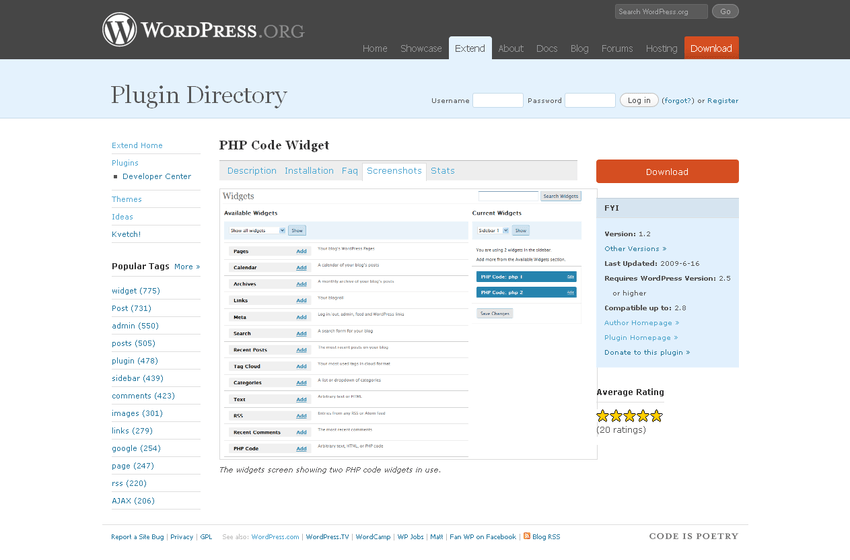
Task: Visit the Plugin Homepage link
Action: [641, 337]
